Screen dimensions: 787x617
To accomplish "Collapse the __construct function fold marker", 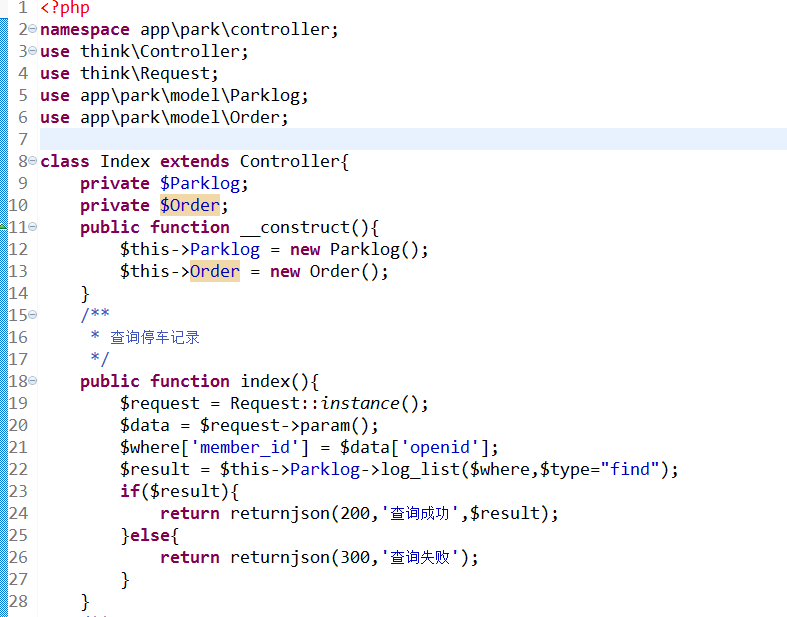I will pyautogui.click(x=33, y=228).
